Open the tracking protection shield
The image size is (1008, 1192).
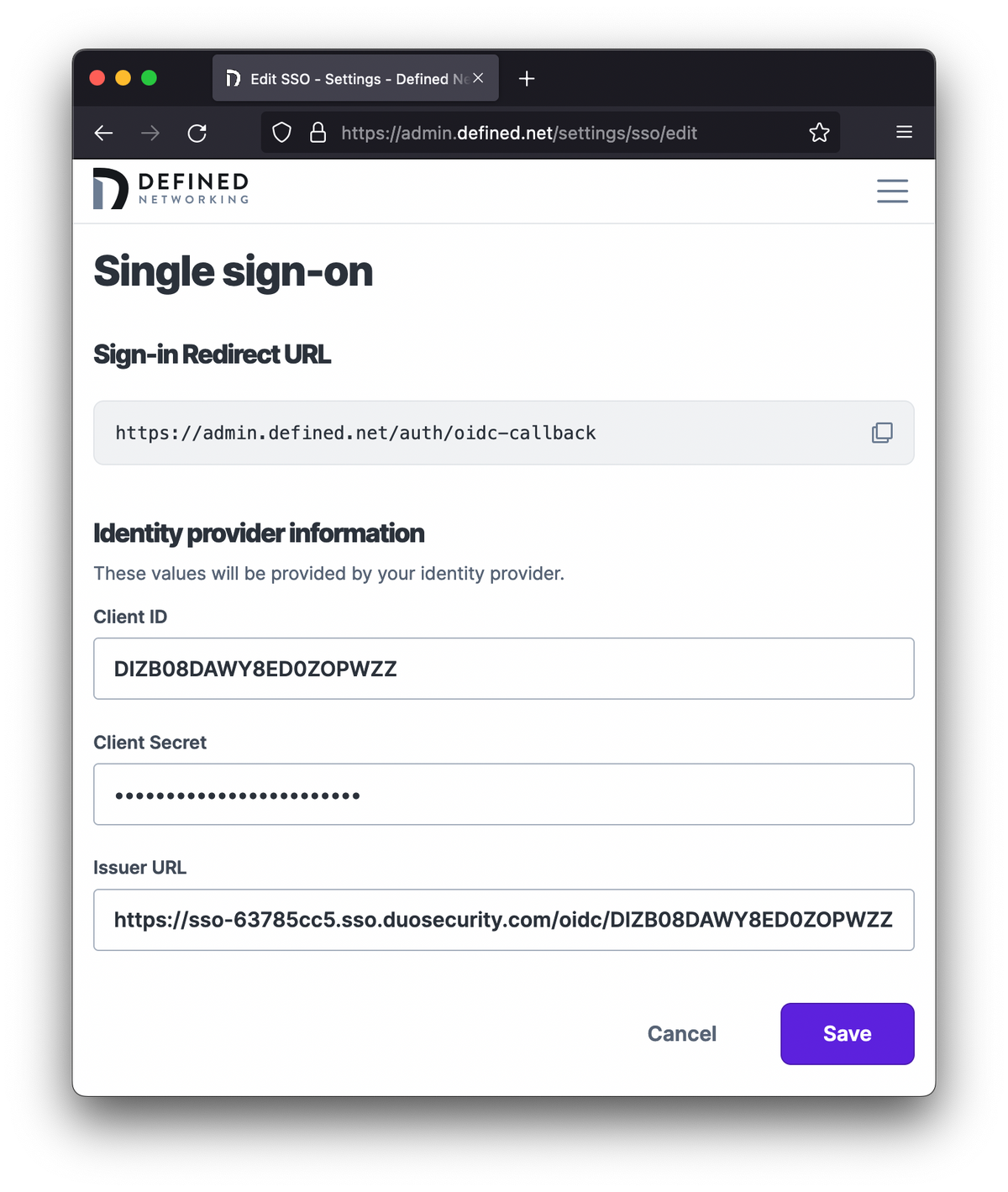(x=281, y=132)
